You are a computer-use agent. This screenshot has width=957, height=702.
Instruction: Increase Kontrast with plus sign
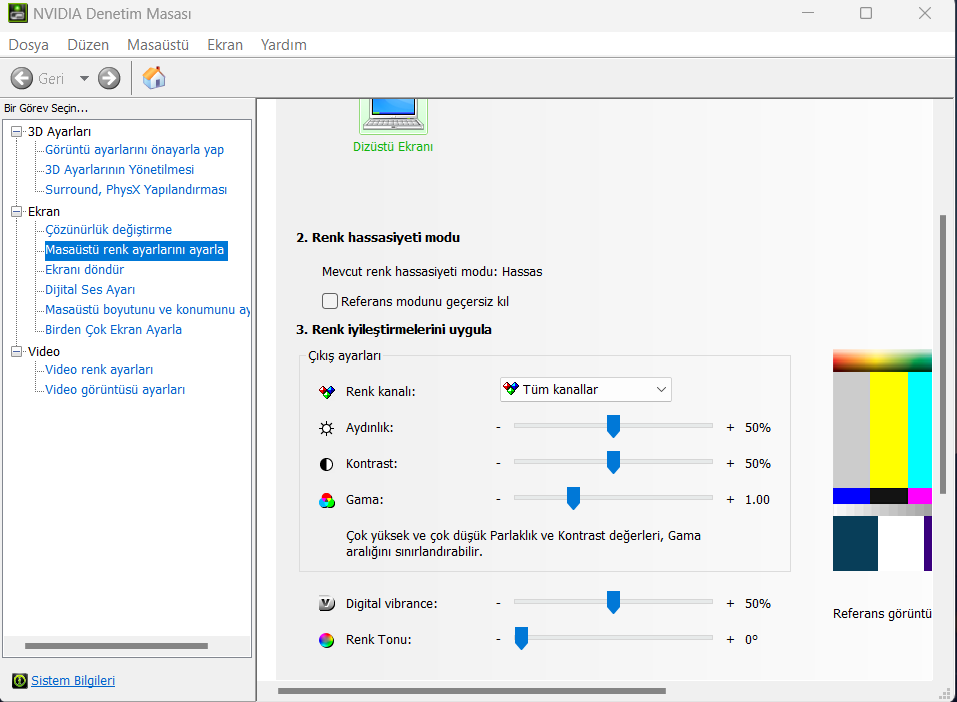click(730, 463)
